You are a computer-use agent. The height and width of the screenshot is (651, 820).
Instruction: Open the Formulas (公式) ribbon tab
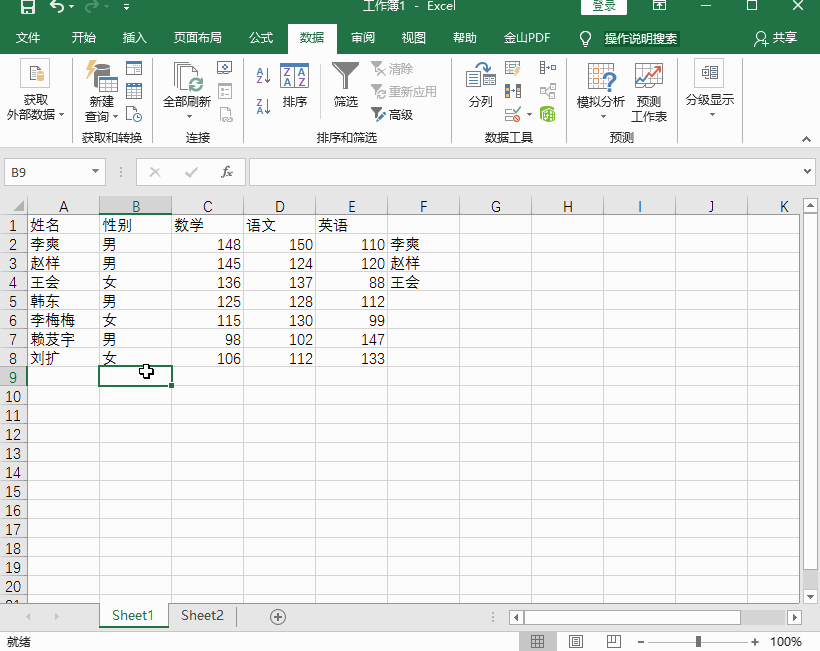[261, 38]
